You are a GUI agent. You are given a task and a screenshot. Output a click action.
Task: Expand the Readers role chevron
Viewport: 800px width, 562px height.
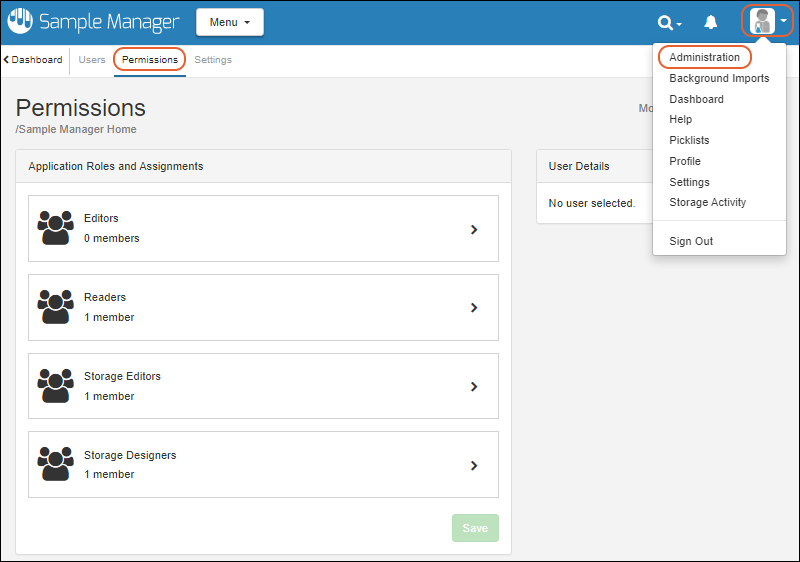[x=474, y=308]
